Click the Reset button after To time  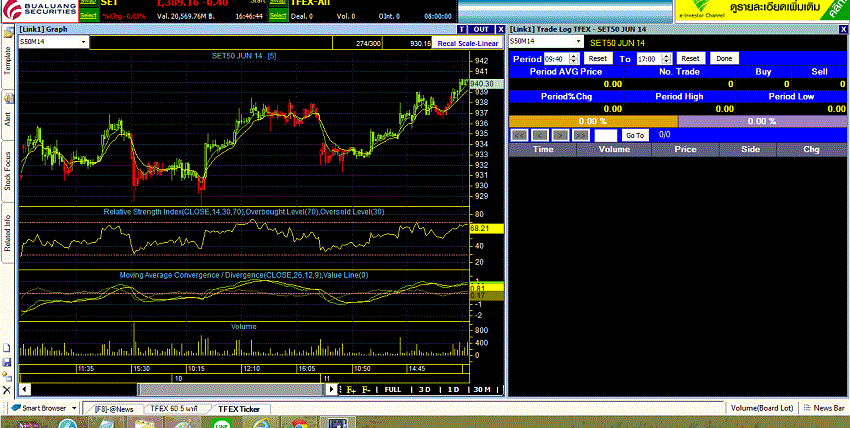(691, 59)
